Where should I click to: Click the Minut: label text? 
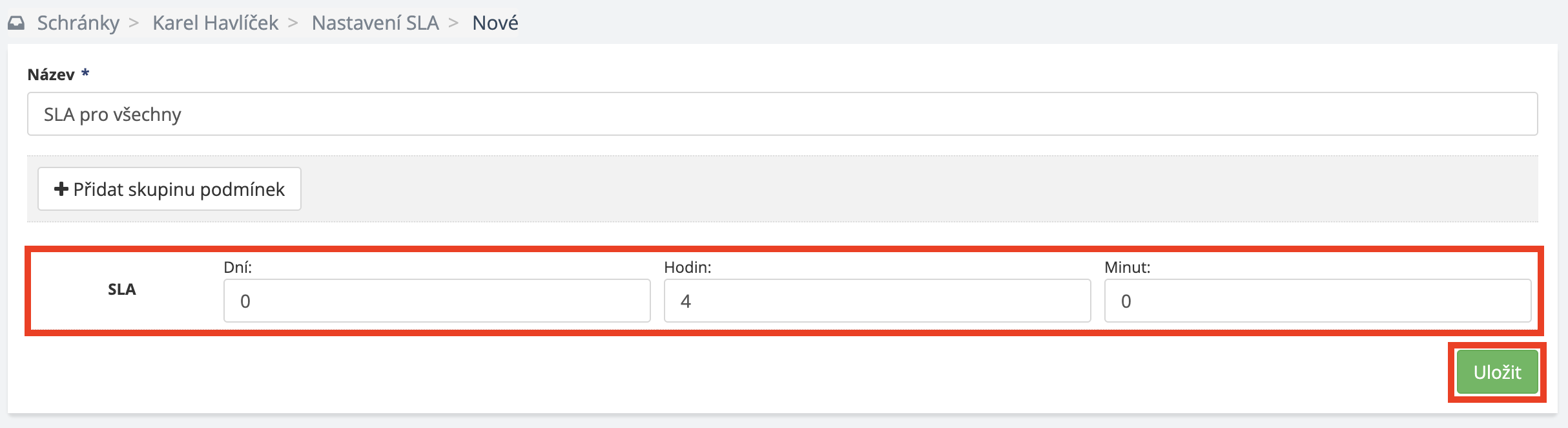[x=1127, y=268]
